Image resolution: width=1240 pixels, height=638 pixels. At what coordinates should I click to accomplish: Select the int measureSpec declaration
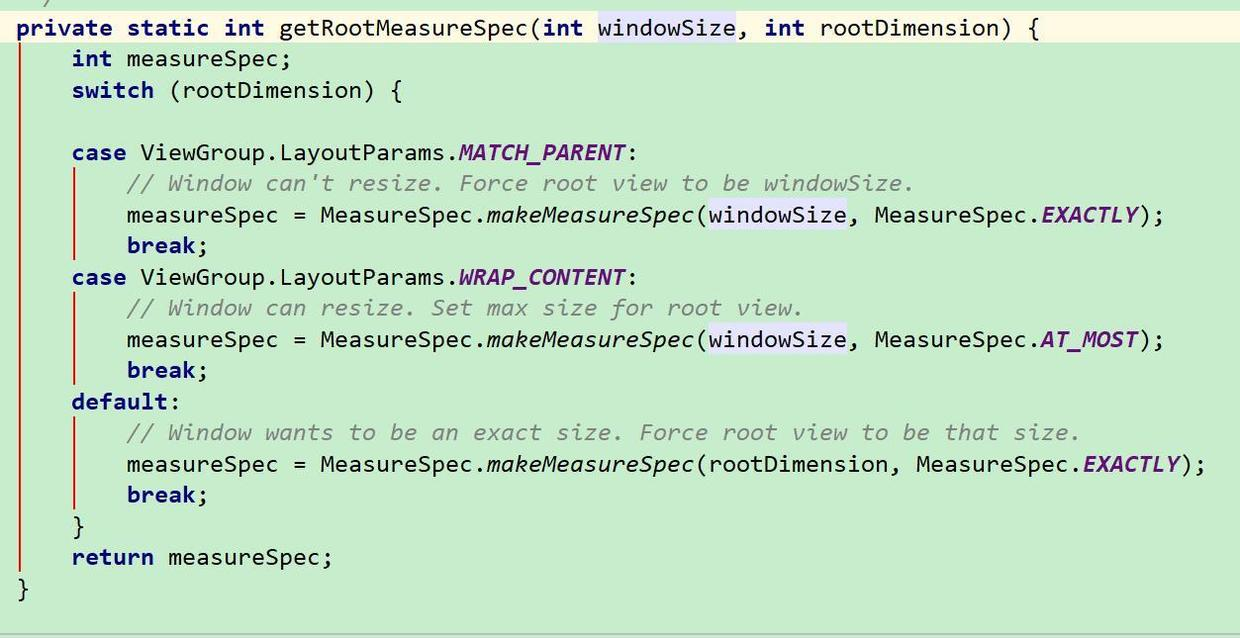pyautogui.click(x=180, y=59)
